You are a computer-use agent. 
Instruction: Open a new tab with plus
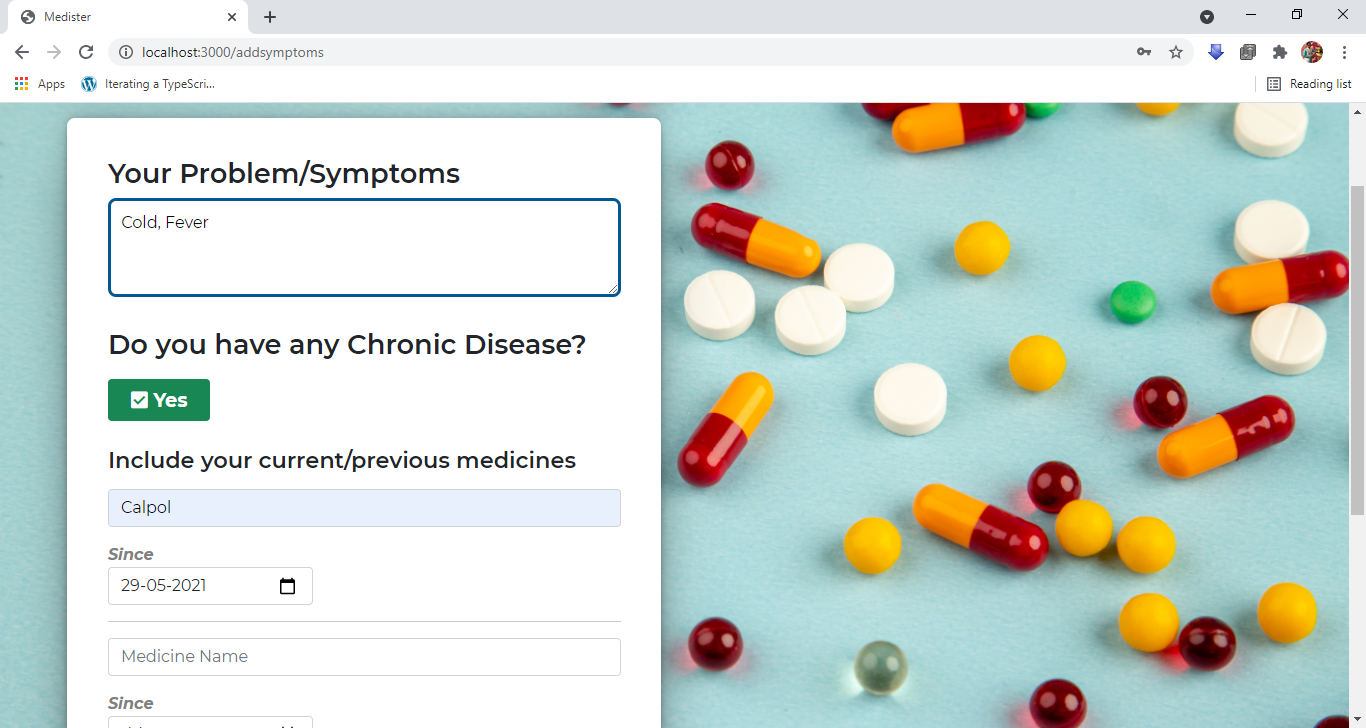pos(270,17)
